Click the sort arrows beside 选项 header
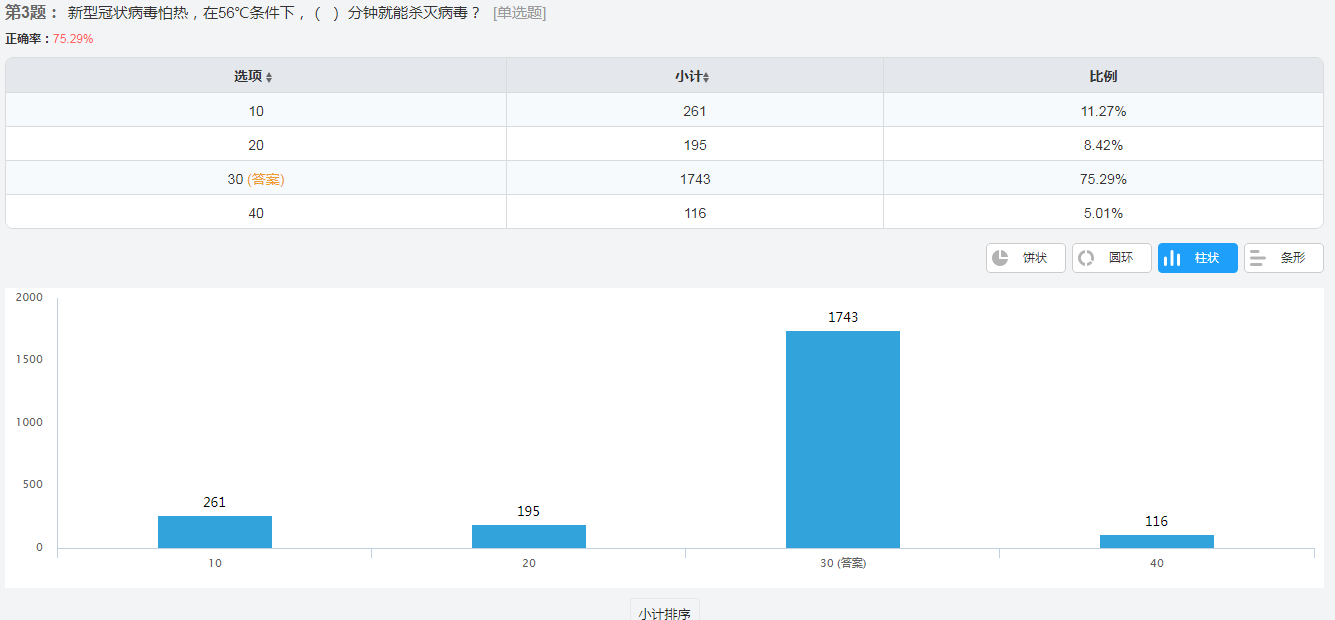 click(x=269, y=77)
